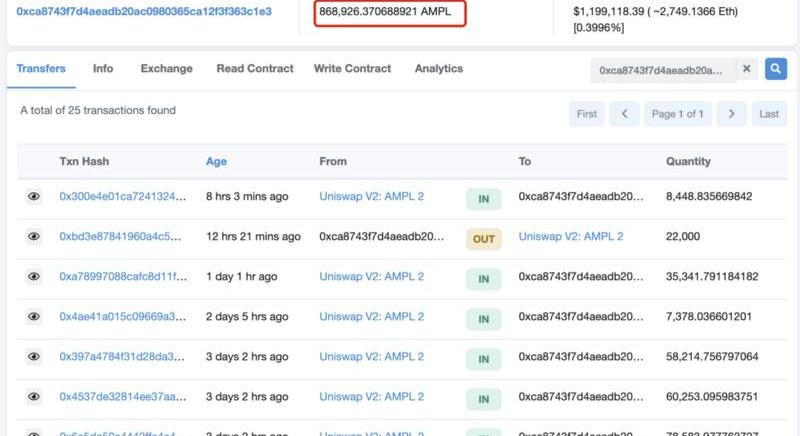Open Uniswap V2: AMPL 2 in 60,253.095983751 row
This screenshot has height=436, width=800.
[x=371, y=396]
